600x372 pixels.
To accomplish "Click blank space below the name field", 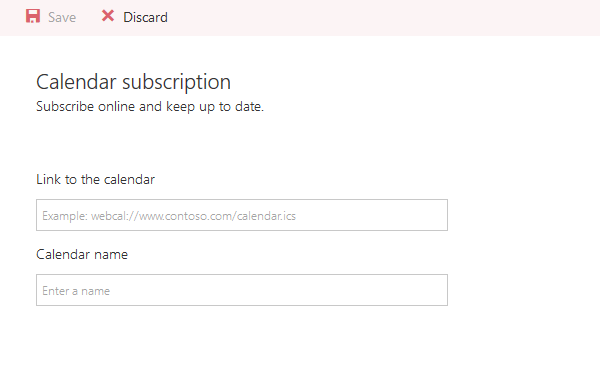I will coord(242,339).
